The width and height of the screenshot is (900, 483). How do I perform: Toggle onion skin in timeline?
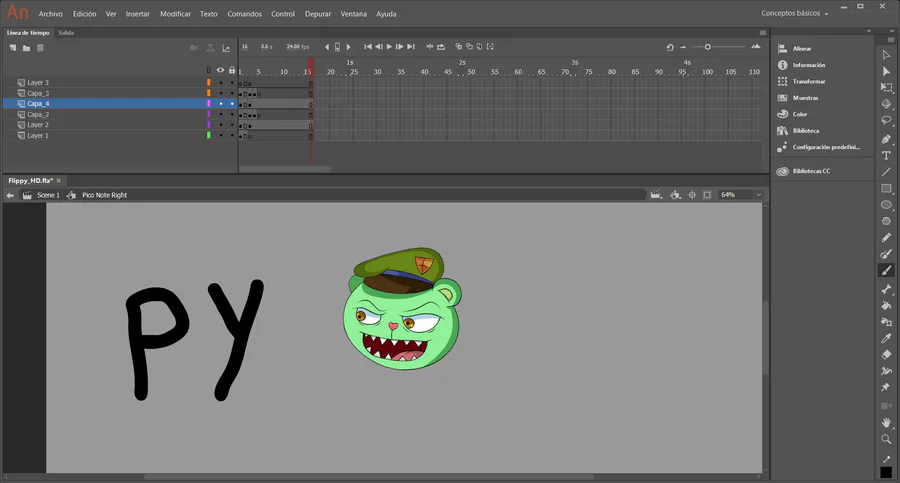pyautogui.click(x=458, y=47)
